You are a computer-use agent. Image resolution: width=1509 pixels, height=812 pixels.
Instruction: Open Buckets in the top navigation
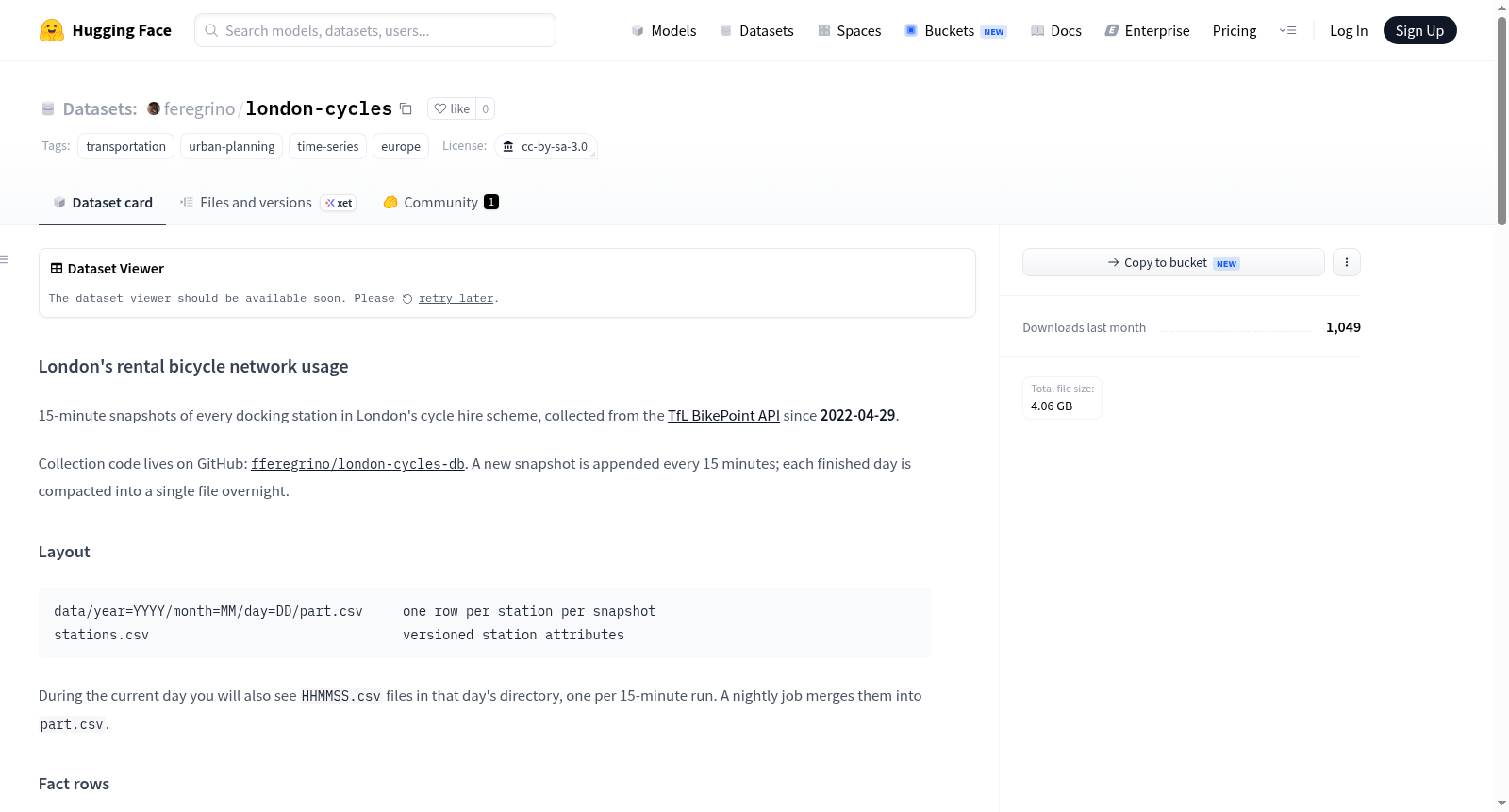click(955, 30)
